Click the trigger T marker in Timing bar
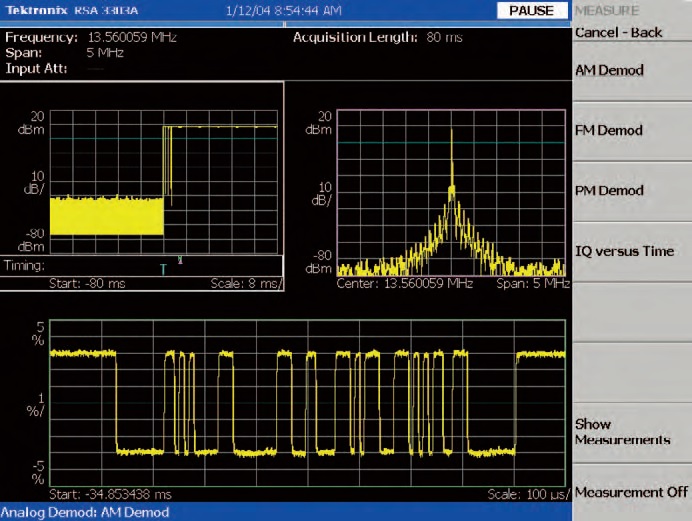Image resolution: width=692 pixels, height=521 pixels. coord(164,269)
